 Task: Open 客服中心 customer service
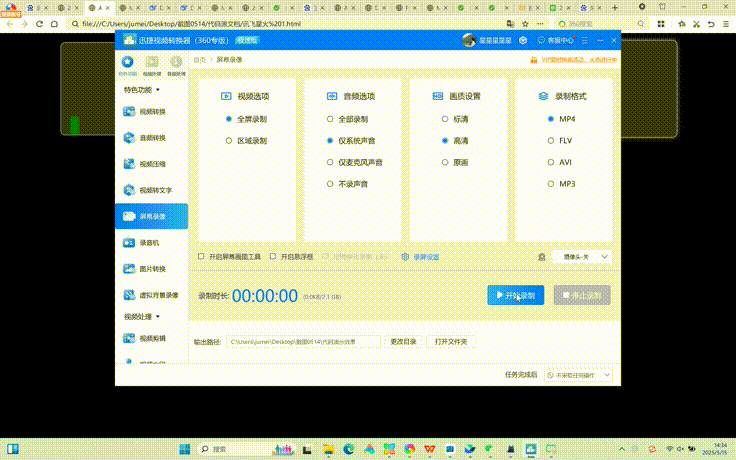point(556,40)
